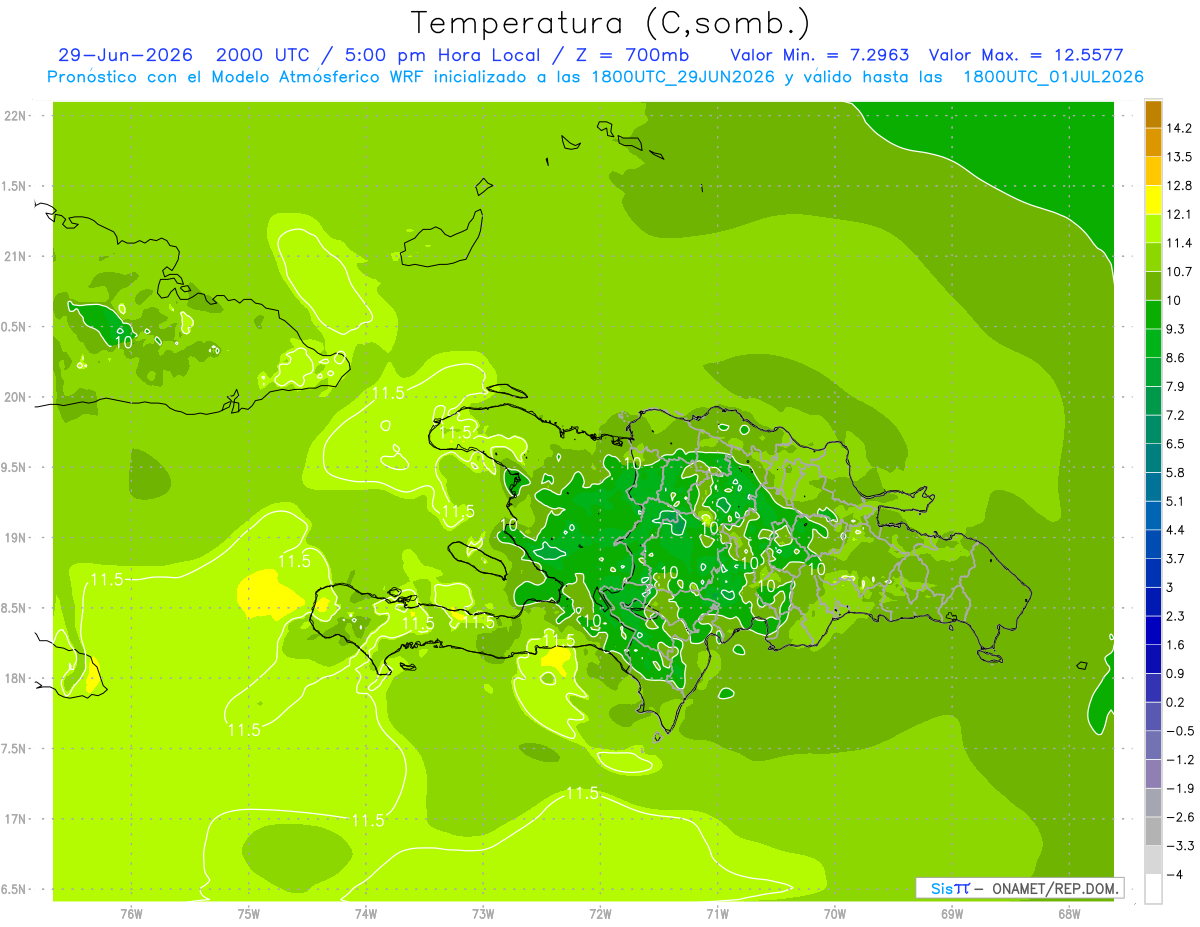Click the 'Temperatura (C,somb.)' chart title

pos(609,23)
